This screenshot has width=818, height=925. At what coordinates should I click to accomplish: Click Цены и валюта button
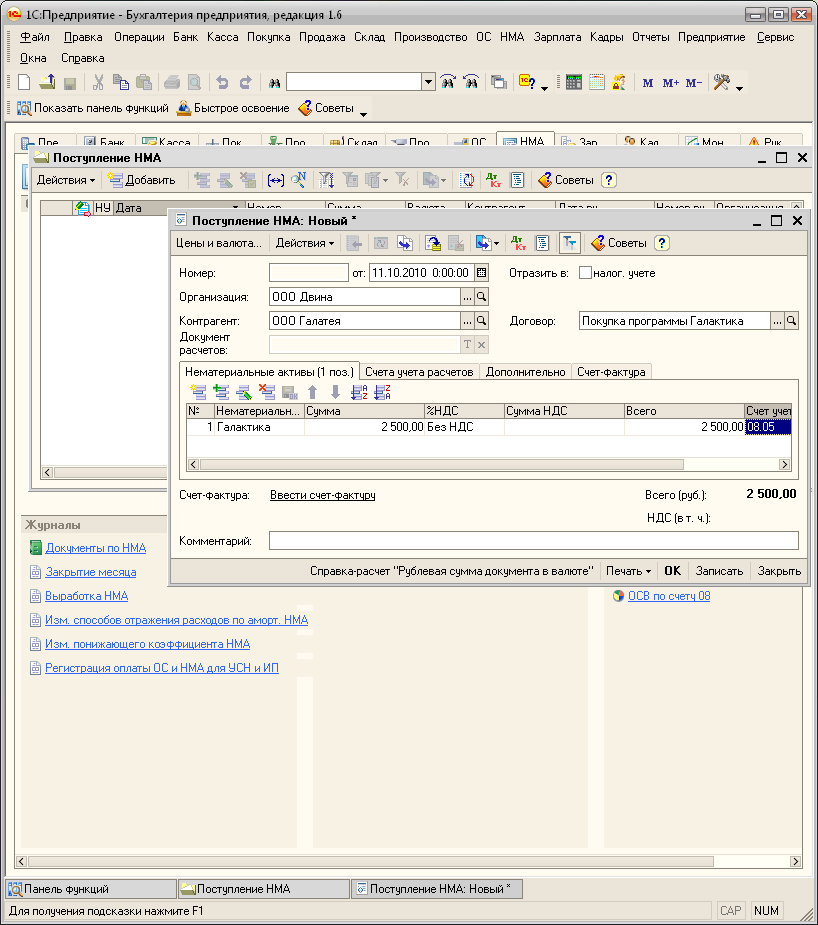click(219, 243)
